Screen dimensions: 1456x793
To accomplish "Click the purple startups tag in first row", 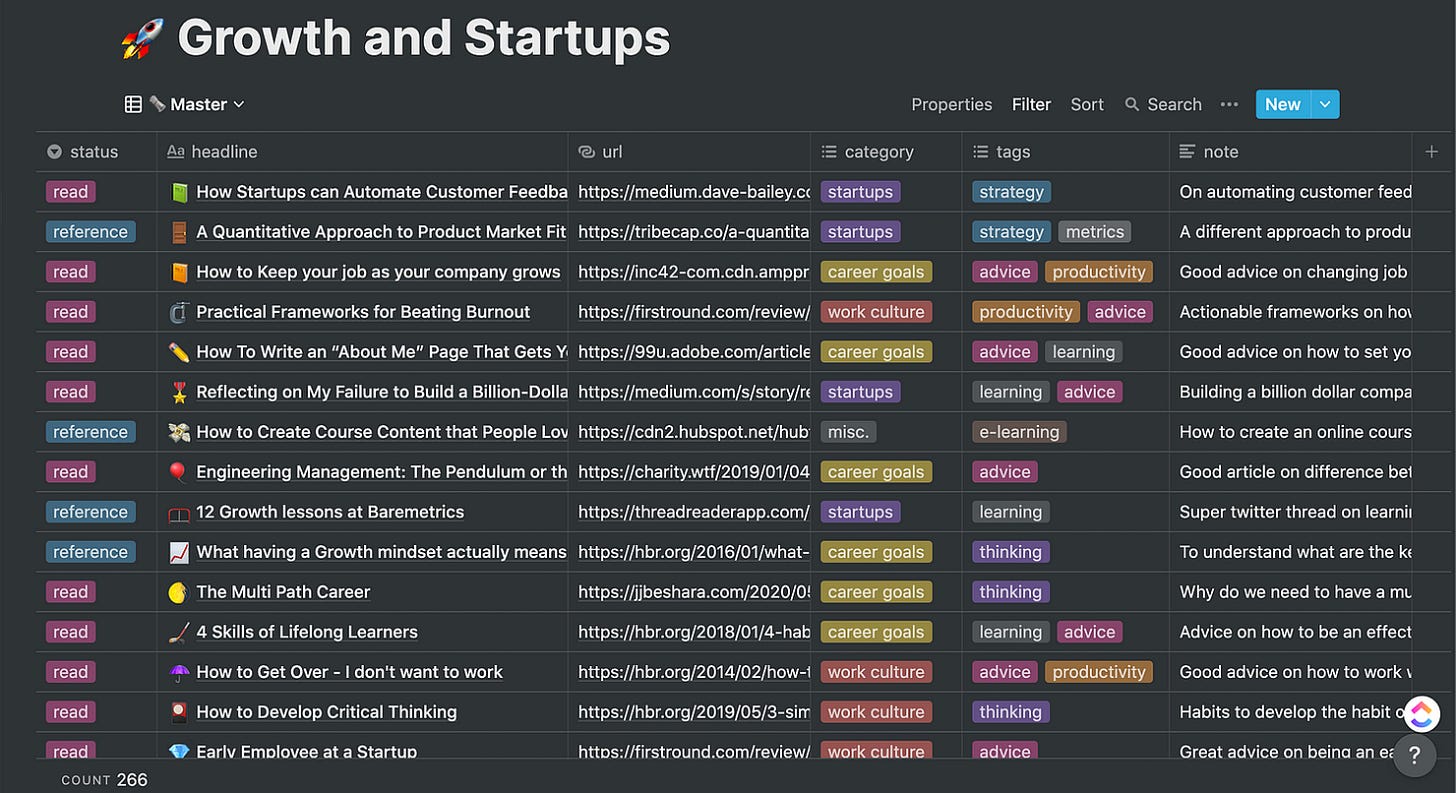I will pos(860,192).
